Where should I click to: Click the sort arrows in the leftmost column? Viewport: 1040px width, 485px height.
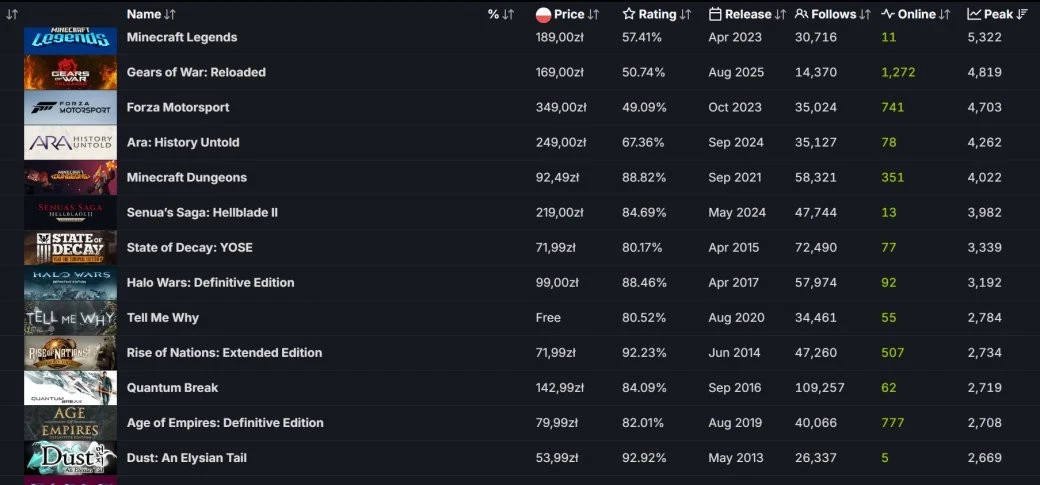13,14
